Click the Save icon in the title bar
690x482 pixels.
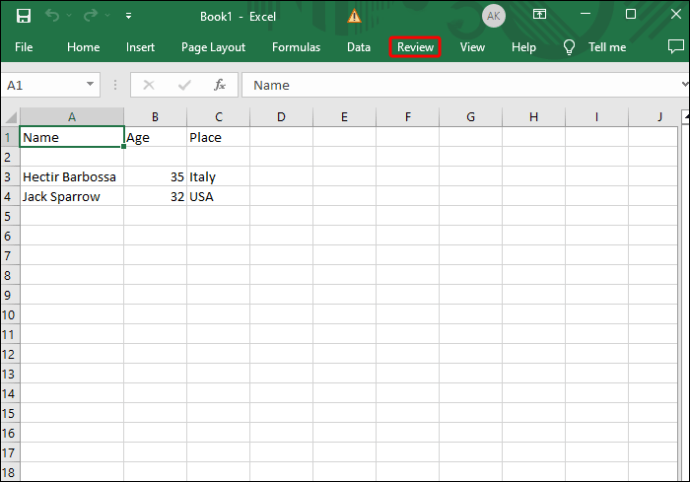(x=23, y=16)
